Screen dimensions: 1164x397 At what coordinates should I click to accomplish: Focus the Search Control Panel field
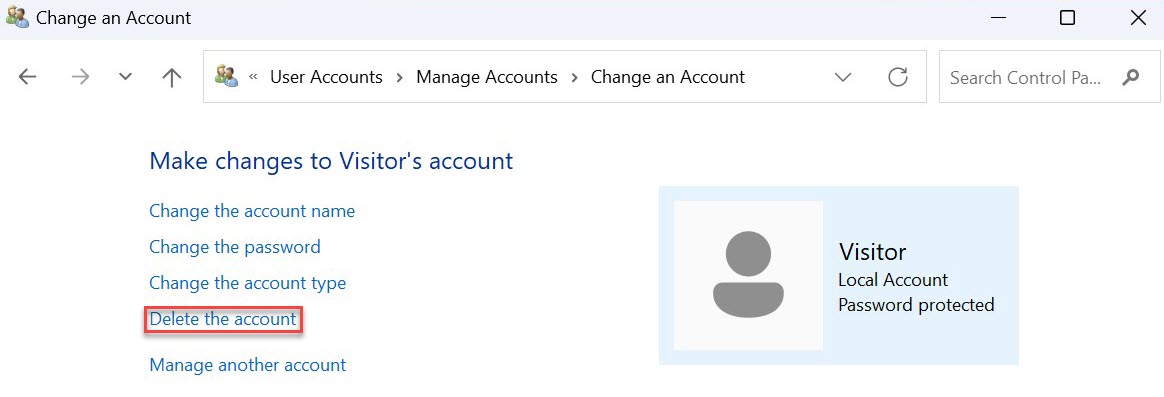pos(1049,76)
